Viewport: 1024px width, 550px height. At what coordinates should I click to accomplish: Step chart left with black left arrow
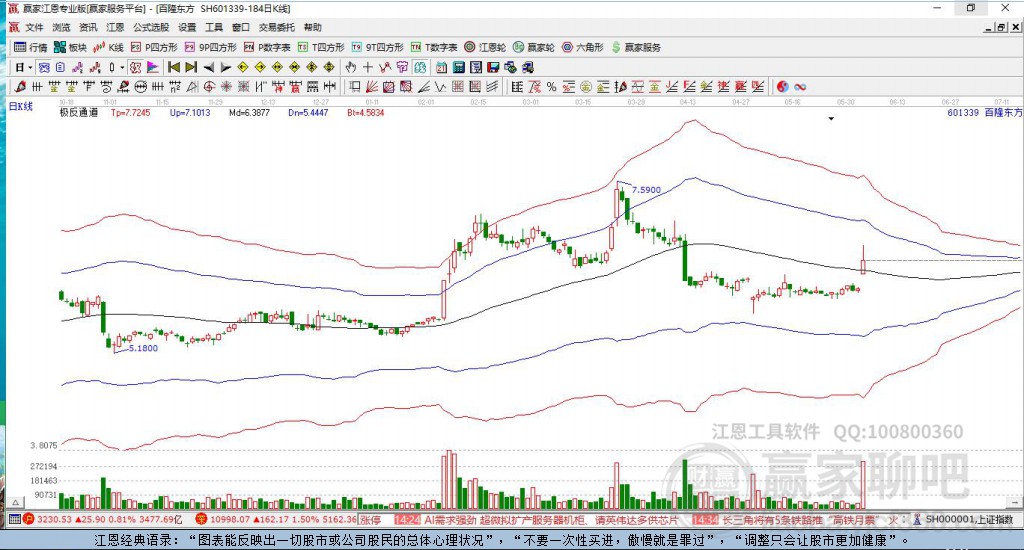(209, 67)
